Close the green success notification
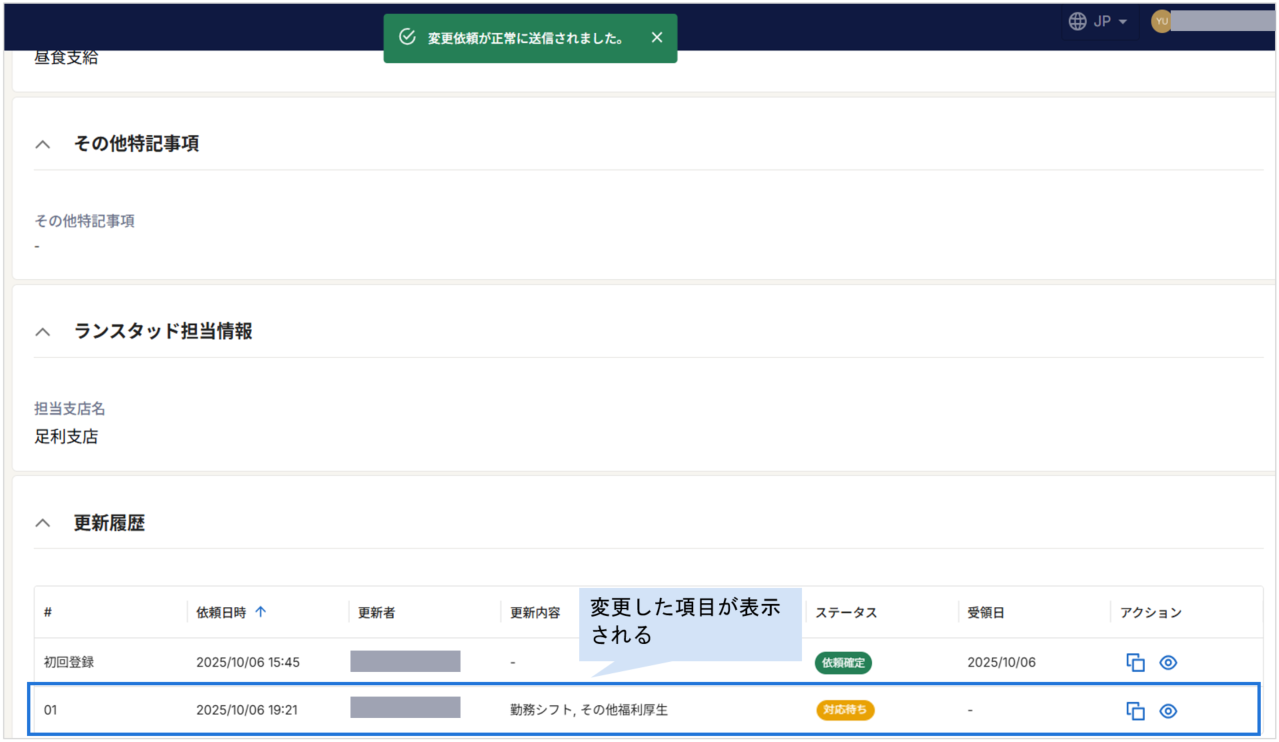 coord(656,38)
